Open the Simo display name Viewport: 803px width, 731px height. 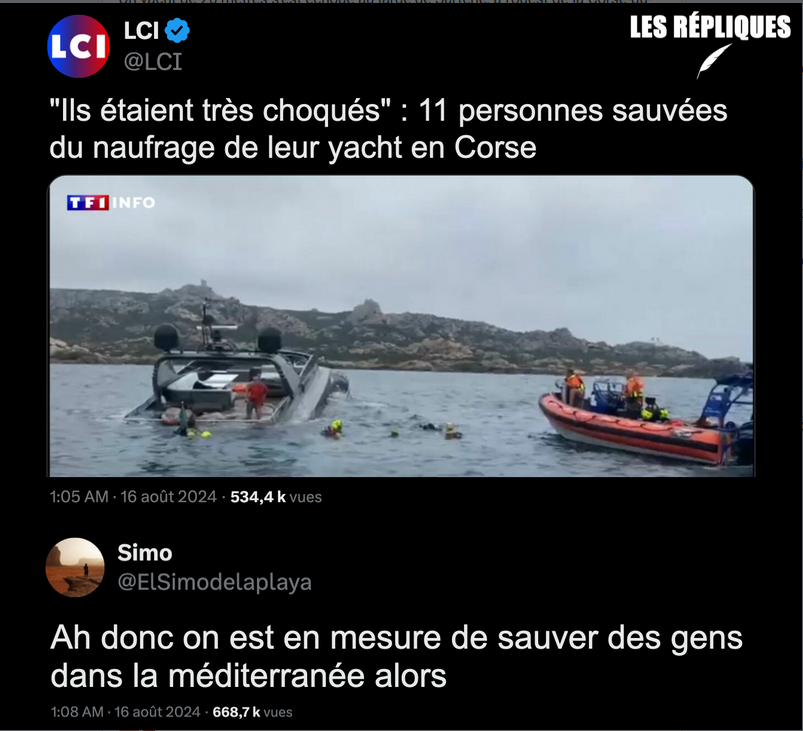[145, 553]
